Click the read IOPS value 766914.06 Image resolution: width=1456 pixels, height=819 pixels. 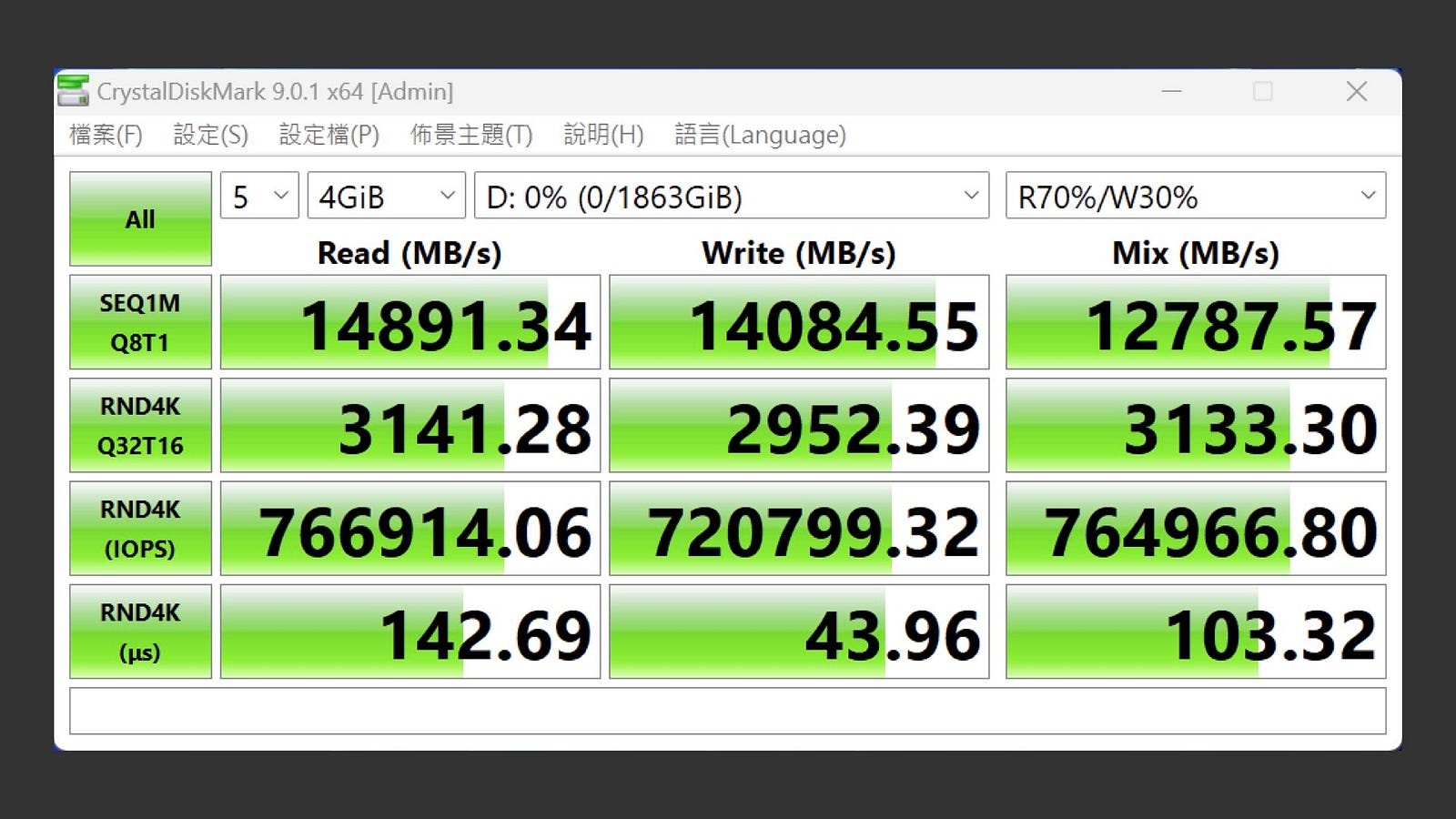[x=410, y=528]
